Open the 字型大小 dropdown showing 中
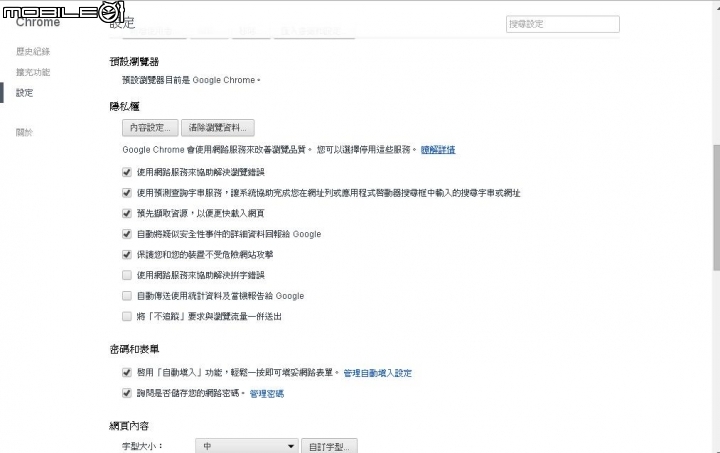The image size is (720, 453). click(247, 446)
